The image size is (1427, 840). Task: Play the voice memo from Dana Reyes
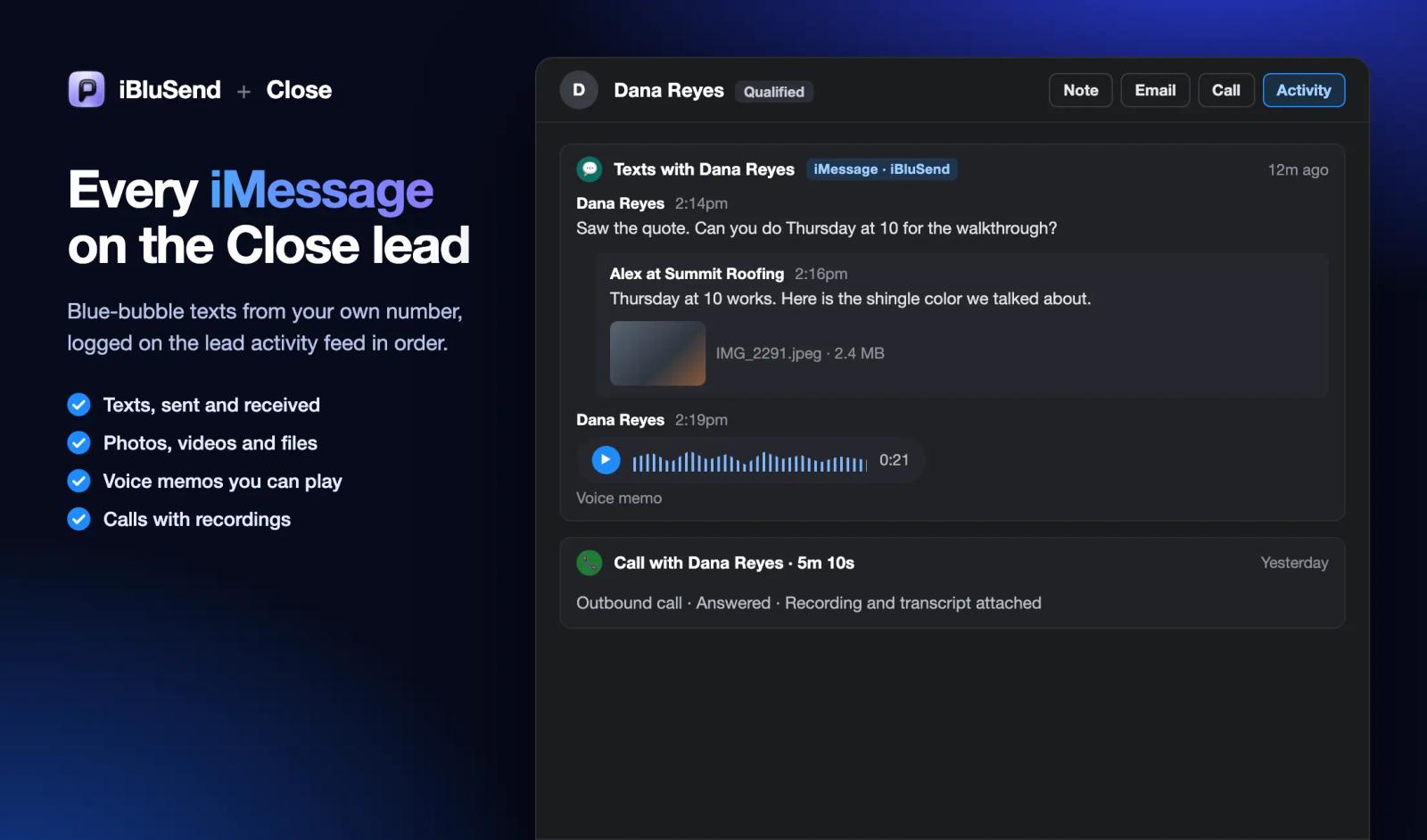[x=606, y=460]
